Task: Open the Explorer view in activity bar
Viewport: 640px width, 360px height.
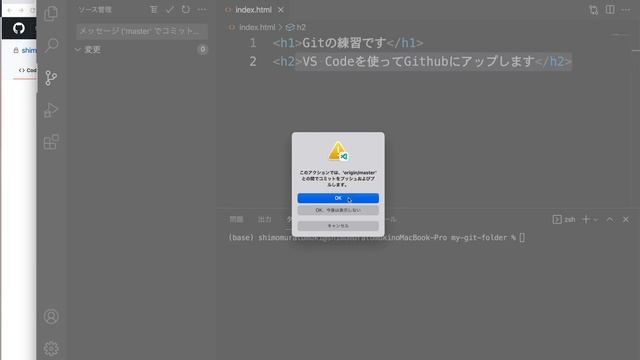Action: click(x=51, y=13)
